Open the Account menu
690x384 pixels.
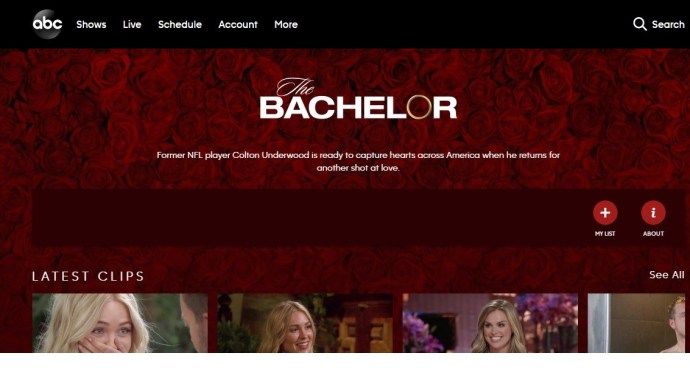[238, 25]
